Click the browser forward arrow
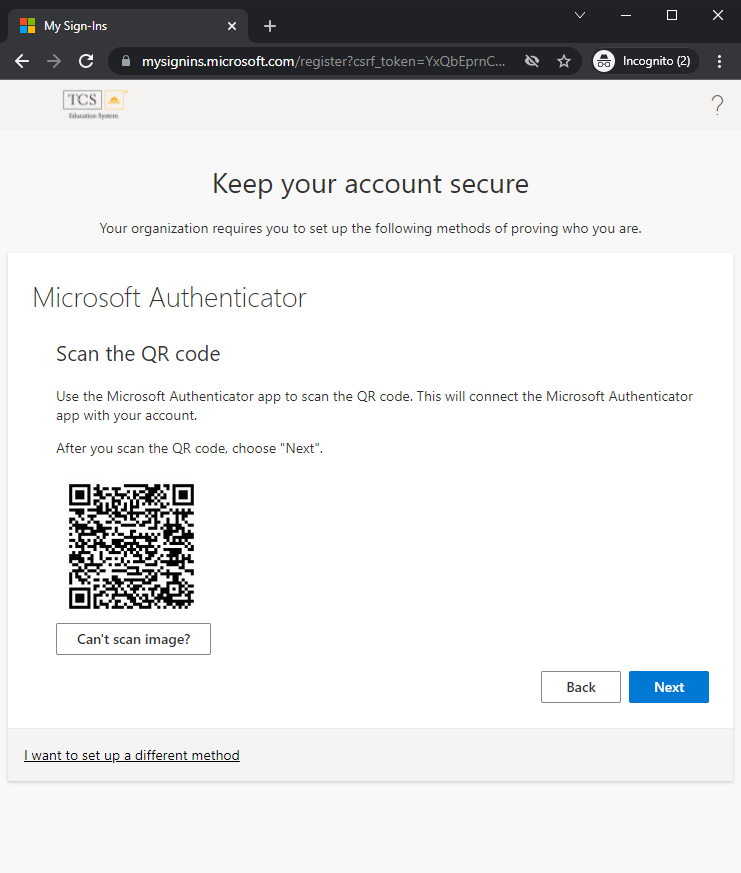 tap(54, 61)
